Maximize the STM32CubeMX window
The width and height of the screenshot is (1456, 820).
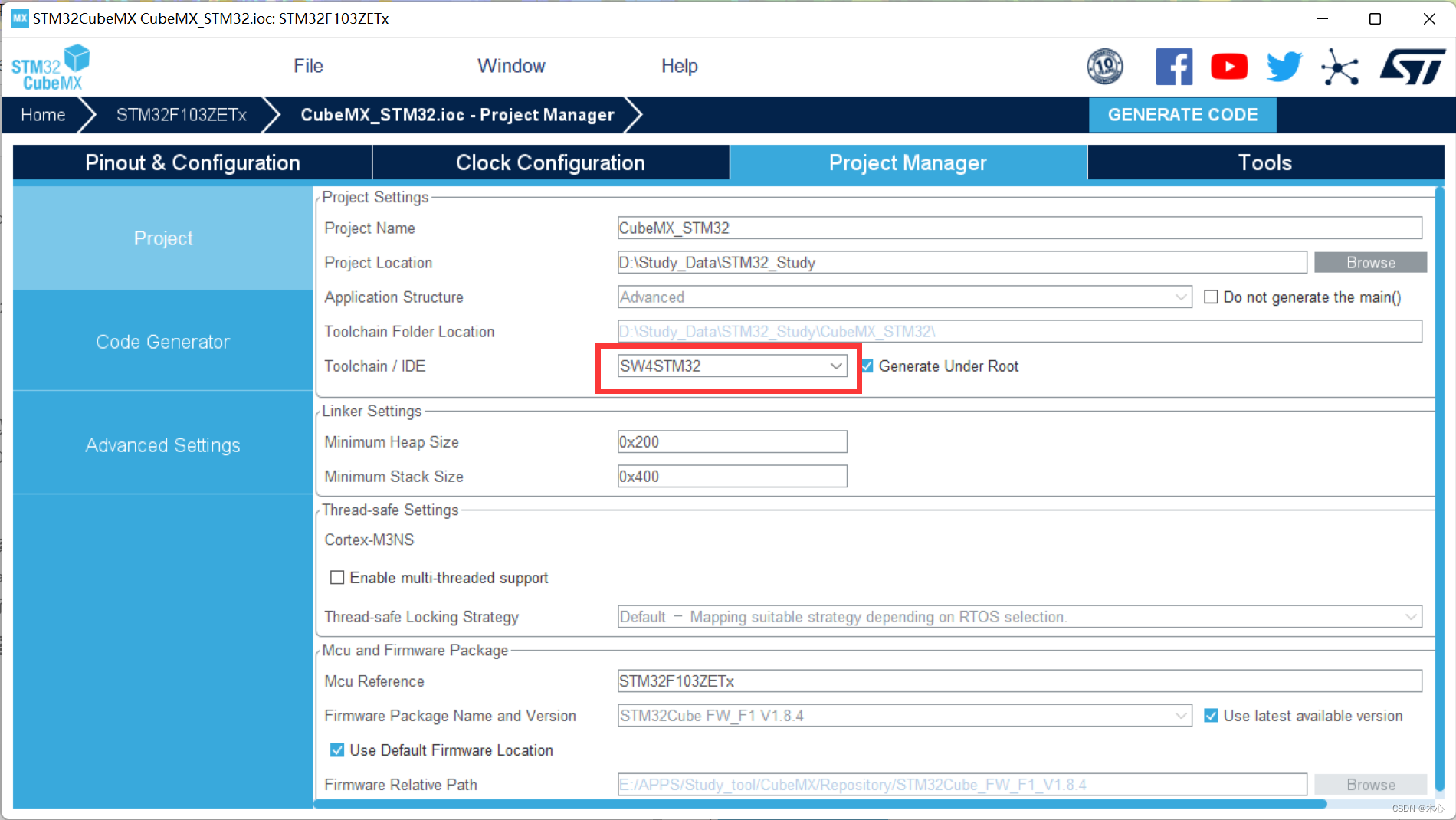click(x=1375, y=18)
